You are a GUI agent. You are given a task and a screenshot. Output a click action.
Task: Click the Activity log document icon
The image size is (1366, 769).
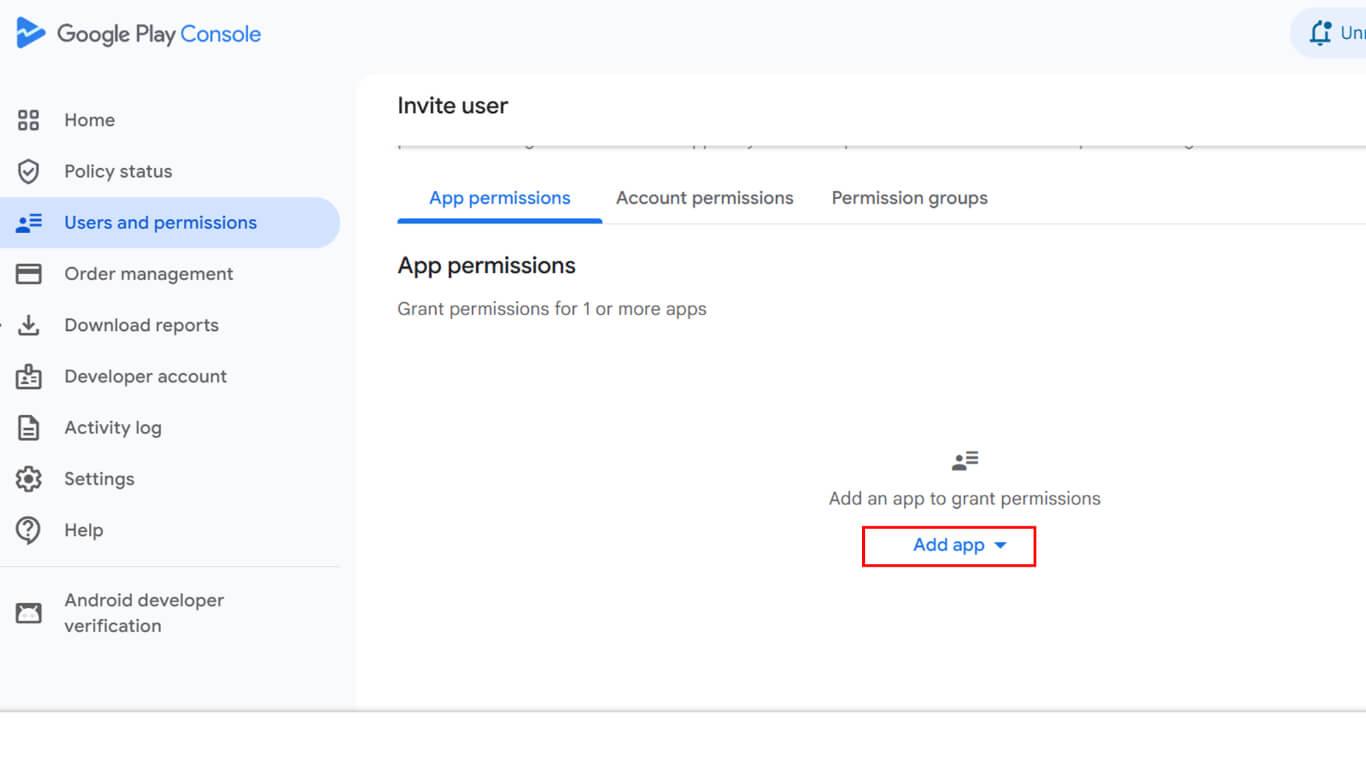(x=29, y=428)
